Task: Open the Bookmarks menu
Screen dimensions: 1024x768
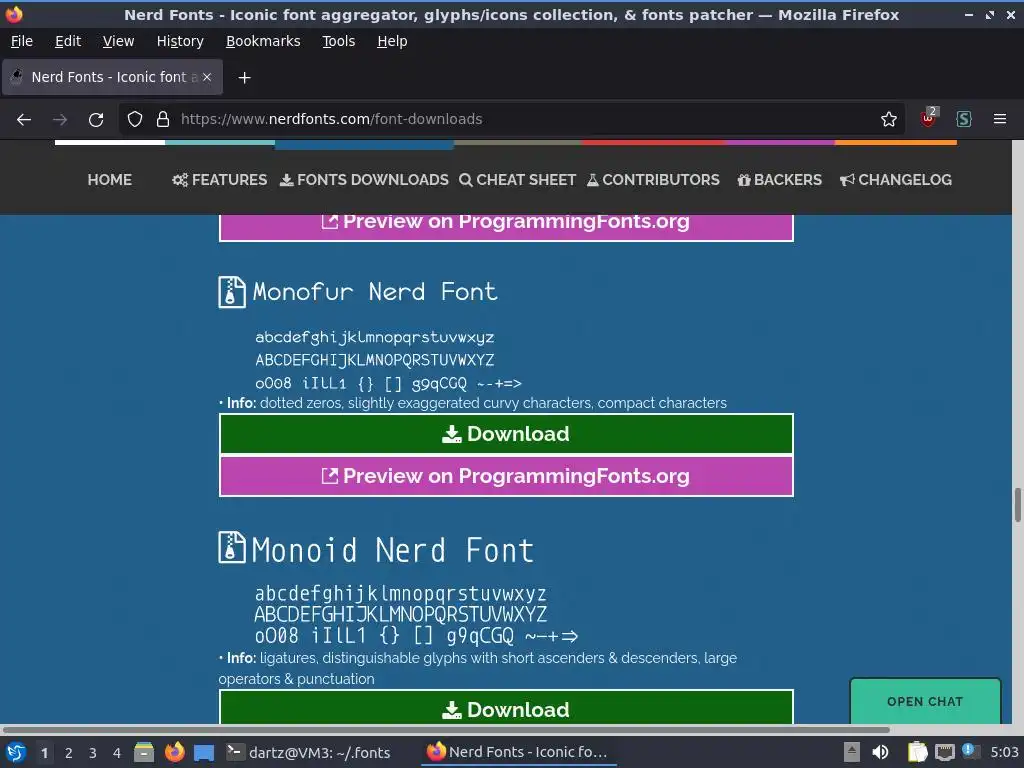Action: (x=263, y=41)
